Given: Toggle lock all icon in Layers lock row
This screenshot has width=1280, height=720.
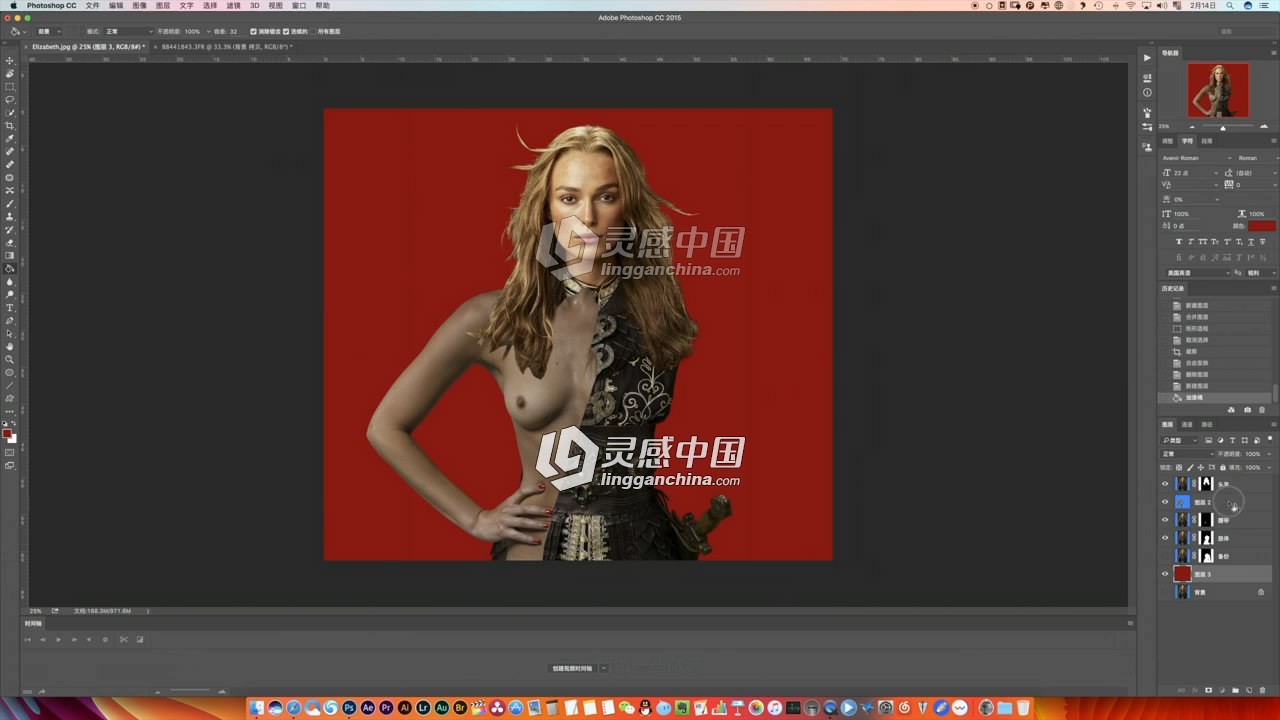Looking at the screenshot, I should tap(1222, 467).
